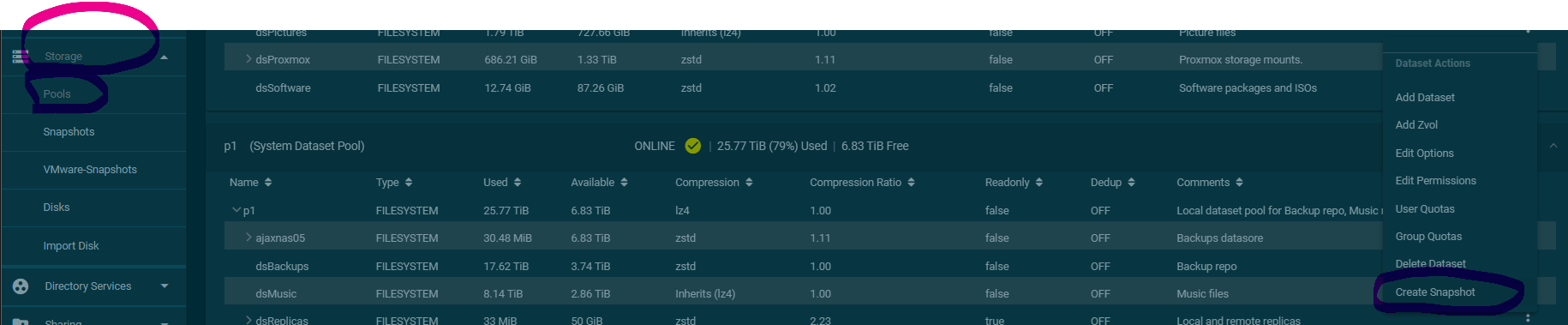The image size is (1568, 325).
Task: Click the 'Proxmox storage mounts.' comment
Action: pyautogui.click(x=1241, y=60)
